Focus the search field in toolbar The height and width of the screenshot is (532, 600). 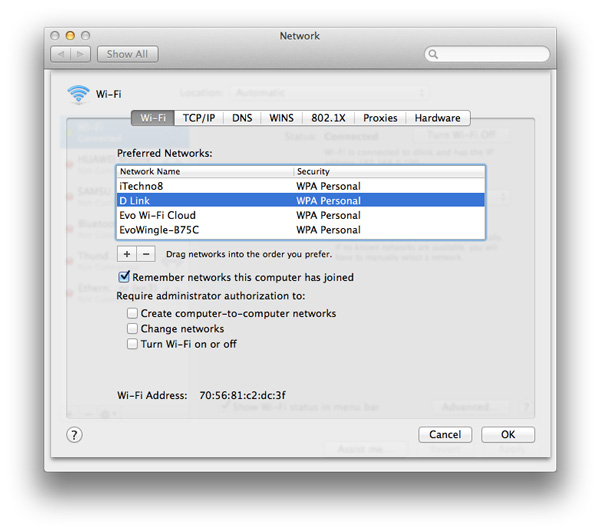click(487, 54)
